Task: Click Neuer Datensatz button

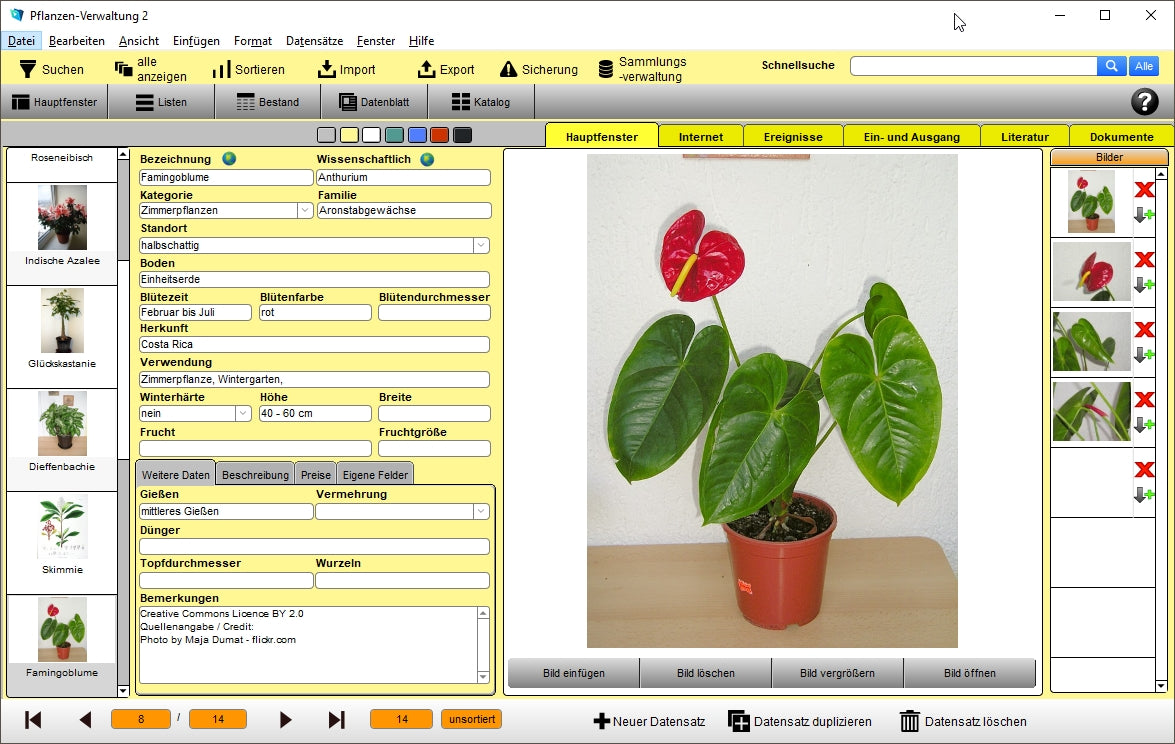Action: click(x=650, y=721)
